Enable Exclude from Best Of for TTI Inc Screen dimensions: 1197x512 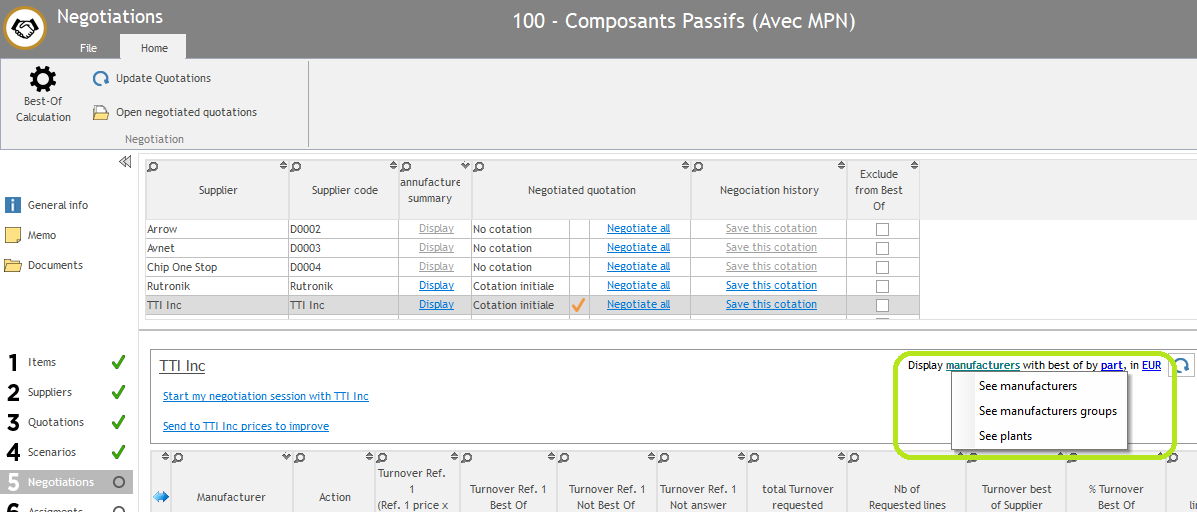coord(882,305)
